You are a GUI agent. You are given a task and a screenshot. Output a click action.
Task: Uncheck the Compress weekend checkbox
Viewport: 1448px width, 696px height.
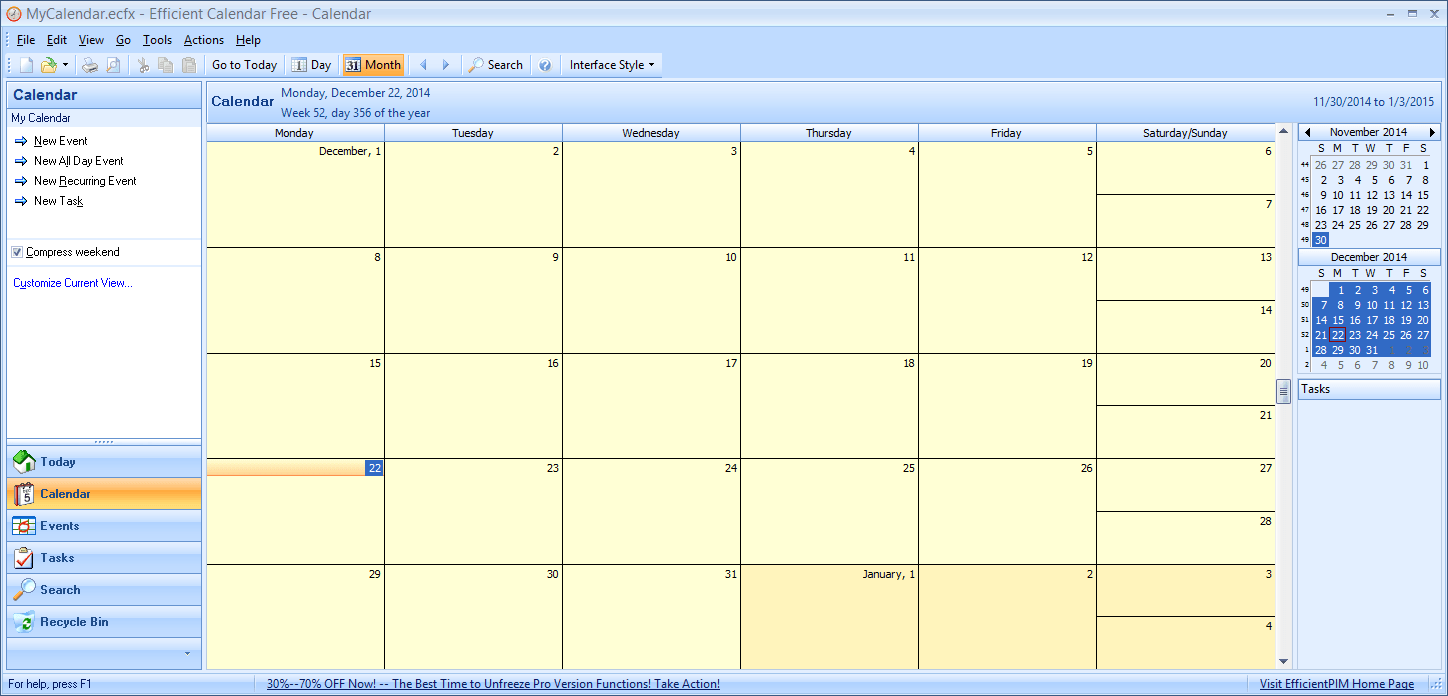tap(16, 251)
